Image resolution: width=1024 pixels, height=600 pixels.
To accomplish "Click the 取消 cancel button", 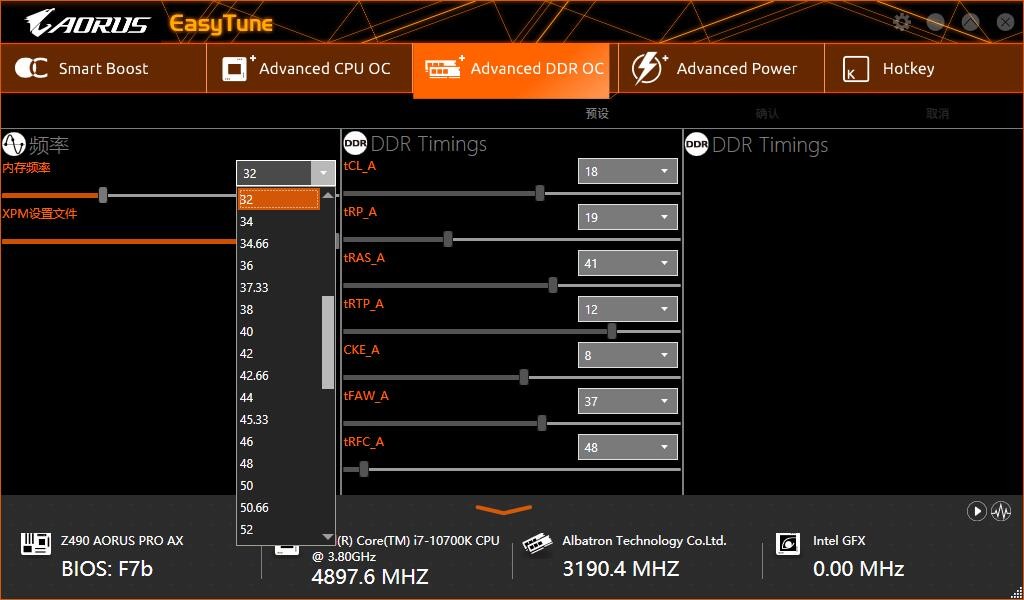I will pyautogui.click(x=937, y=114).
